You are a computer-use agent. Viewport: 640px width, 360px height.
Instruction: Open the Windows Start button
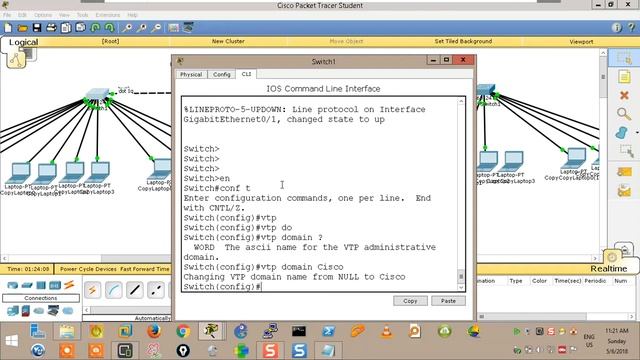12,340
